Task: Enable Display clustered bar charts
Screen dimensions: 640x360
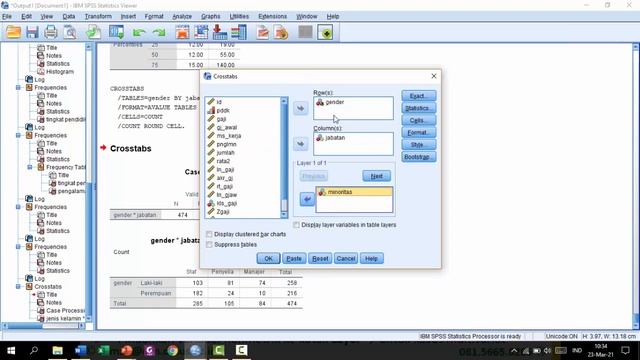Action: (209, 234)
